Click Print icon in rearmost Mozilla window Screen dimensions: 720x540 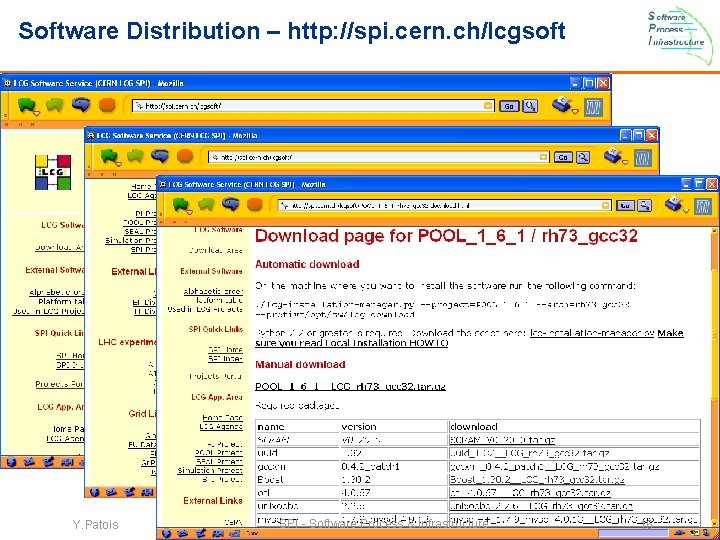click(562, 105)
